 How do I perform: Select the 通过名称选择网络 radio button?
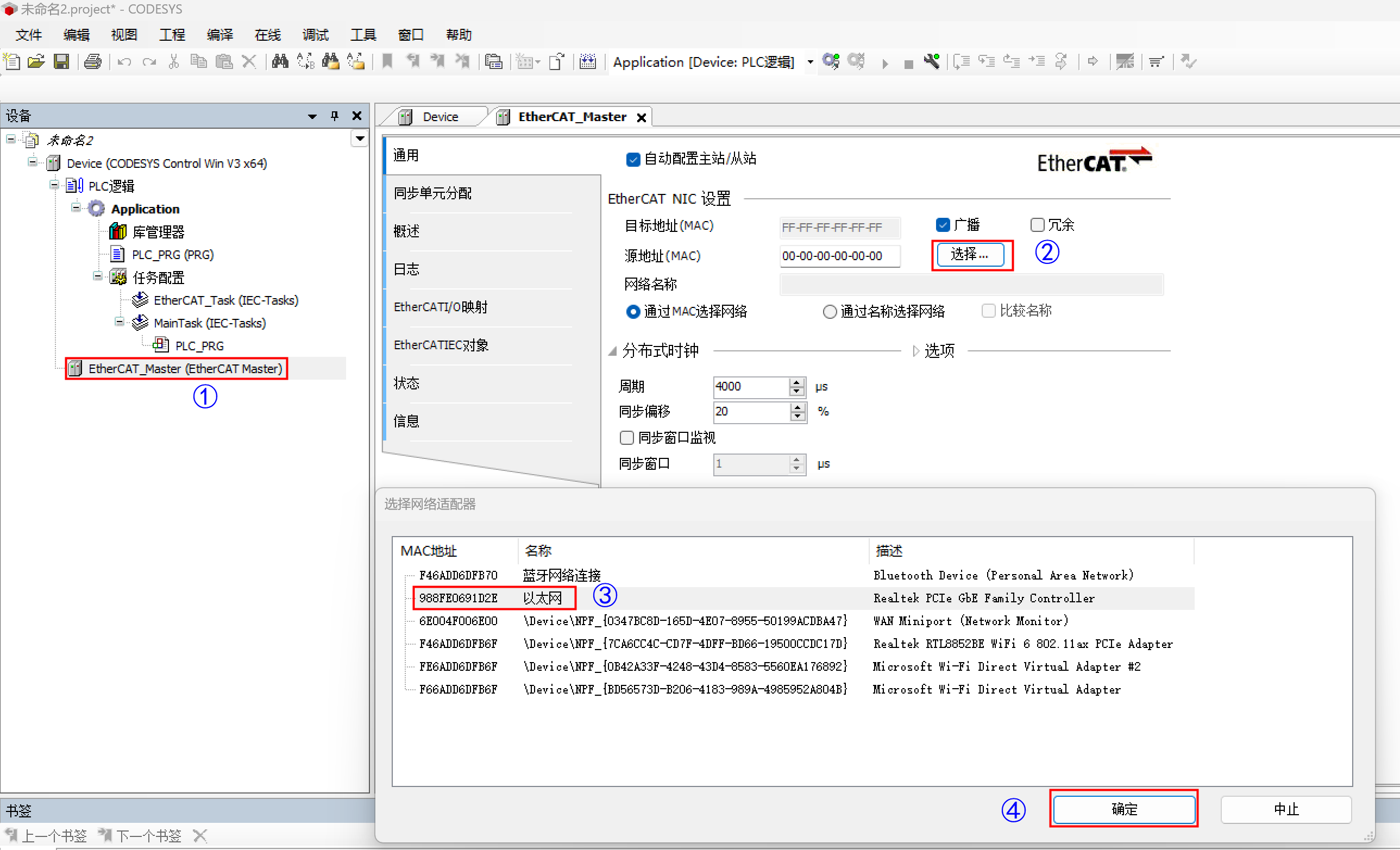[x=830, y=311]
